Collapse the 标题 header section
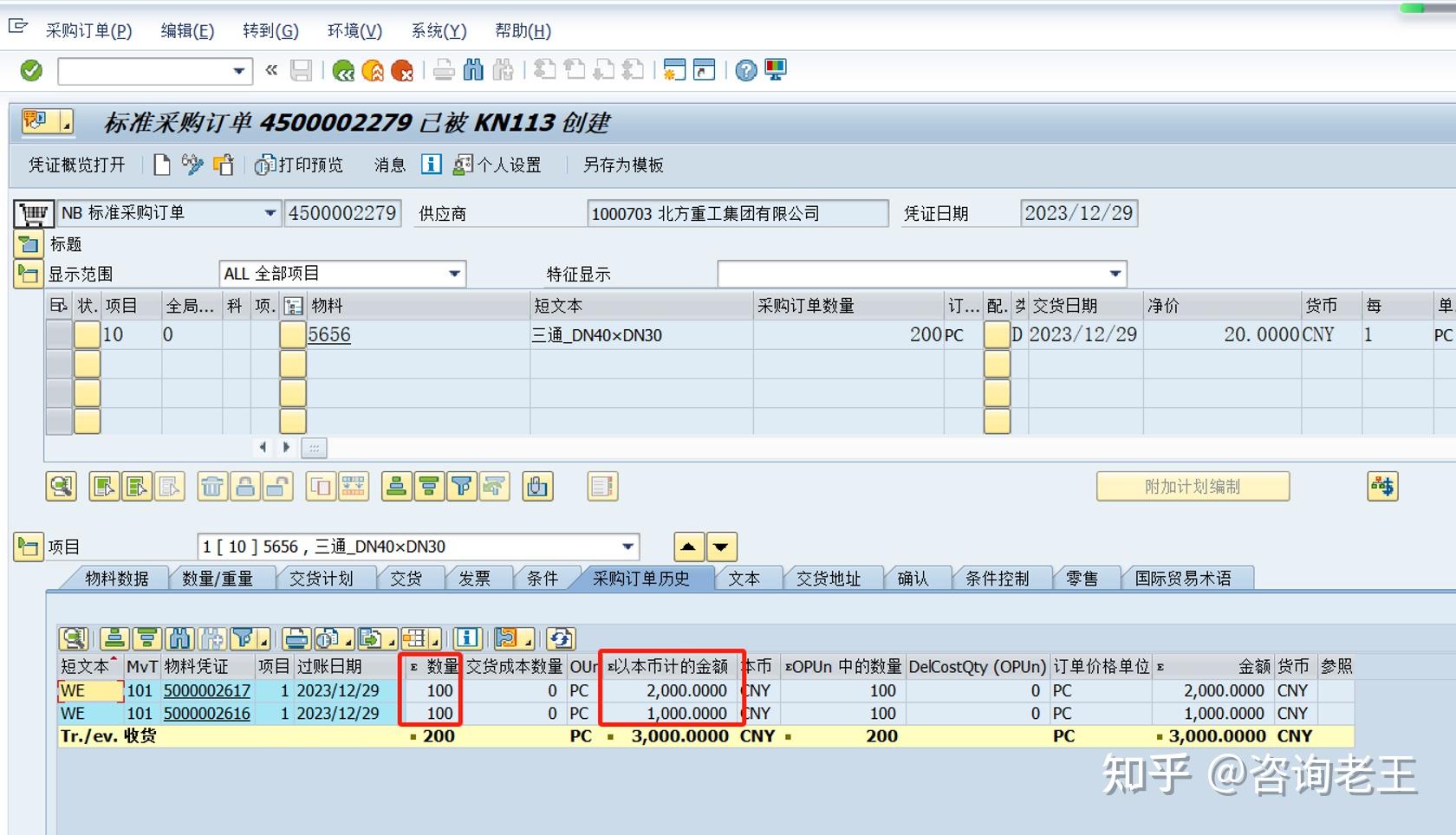This screenshot has width=1456, height=835. point(27,243)
